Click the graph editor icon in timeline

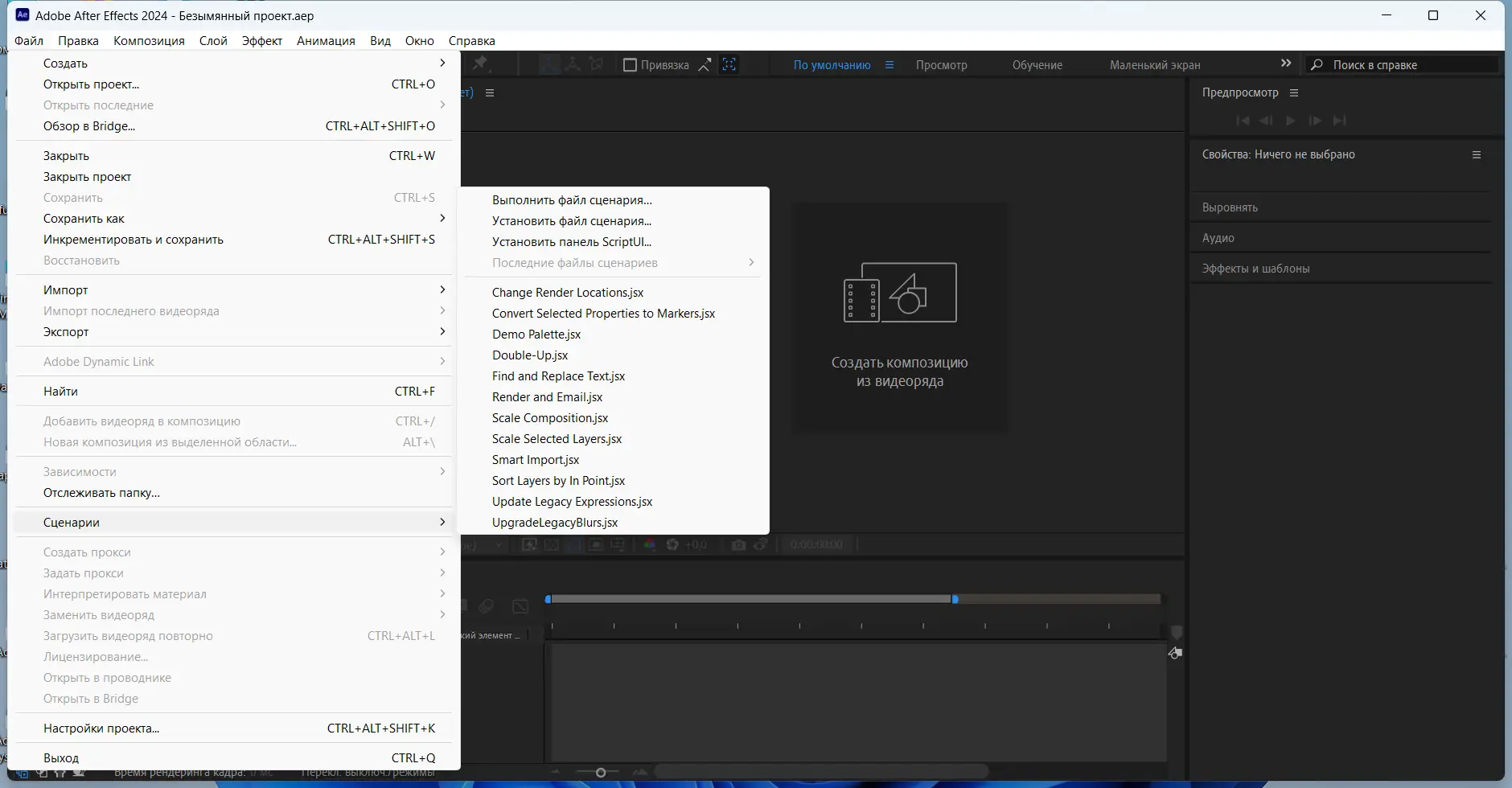coord(521,606)
